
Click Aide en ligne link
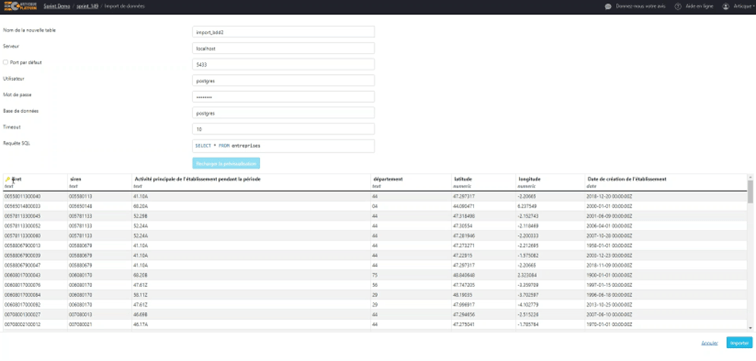pos(698,7)
